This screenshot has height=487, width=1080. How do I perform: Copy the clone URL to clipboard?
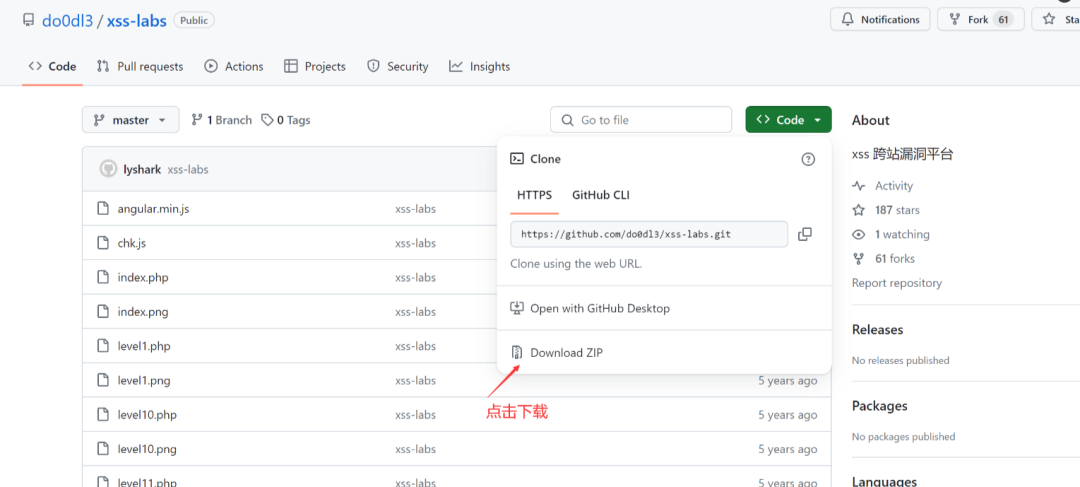804,234
